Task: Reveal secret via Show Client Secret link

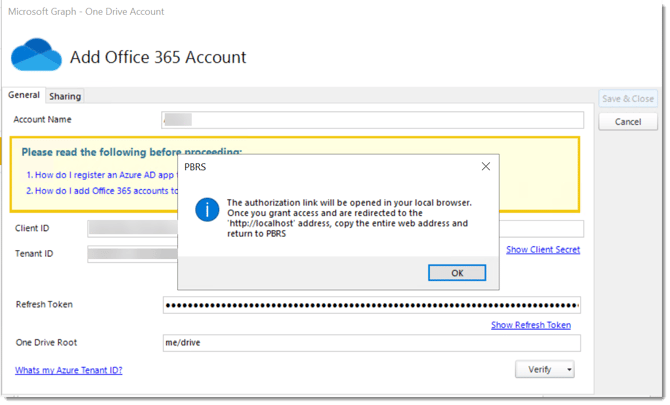Action: [x=543, y=249]
